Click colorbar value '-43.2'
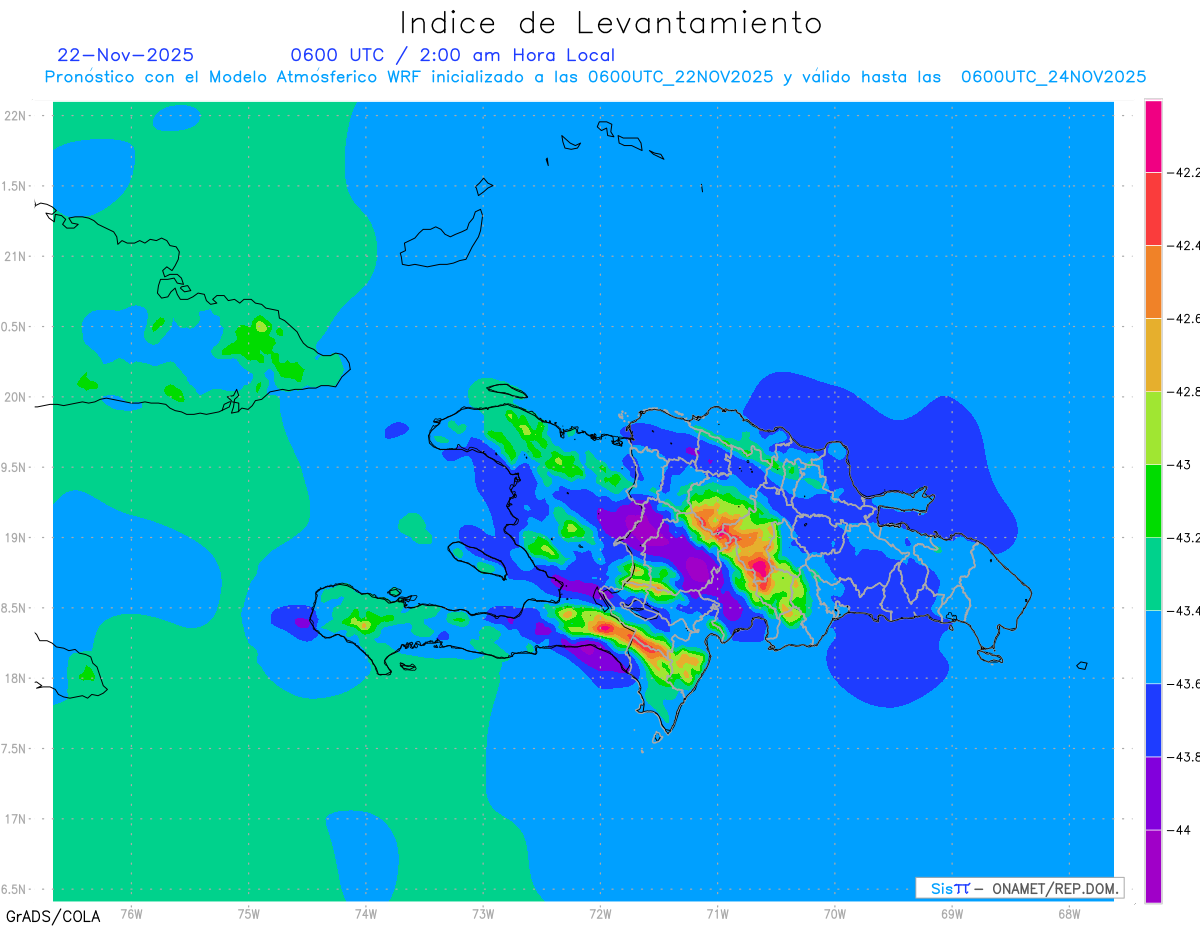 pos(1186,537)
